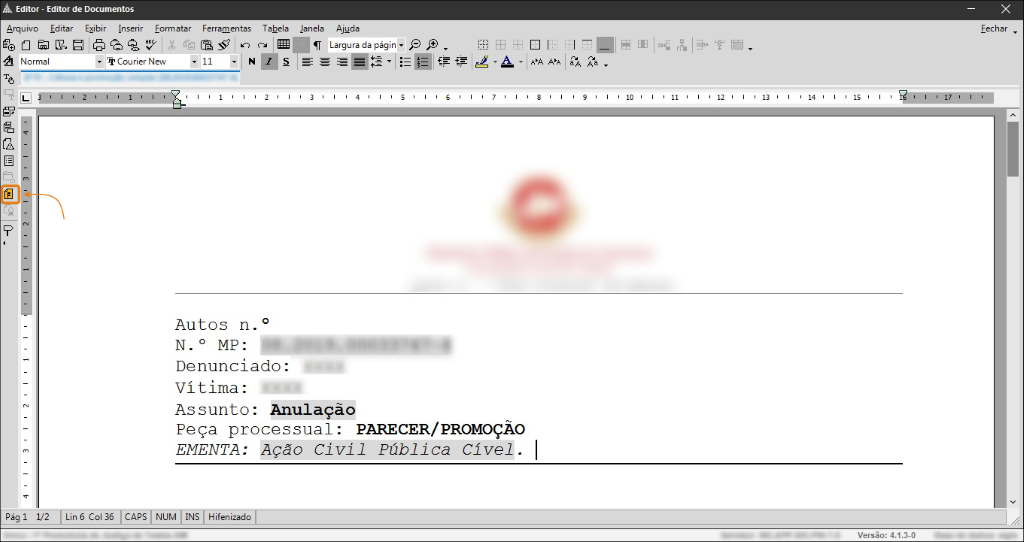
Task: Click the 'Anulação' text in Assunto line
Action: click(x=313, y=409)
